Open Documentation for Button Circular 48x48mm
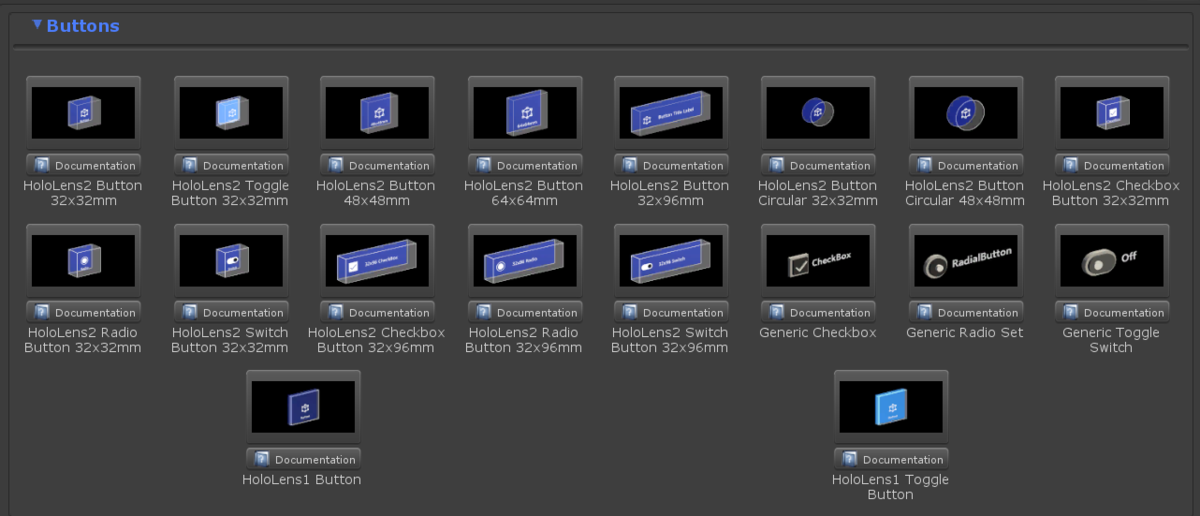This screenshot has height=516, width=1200. pos(966,165)
